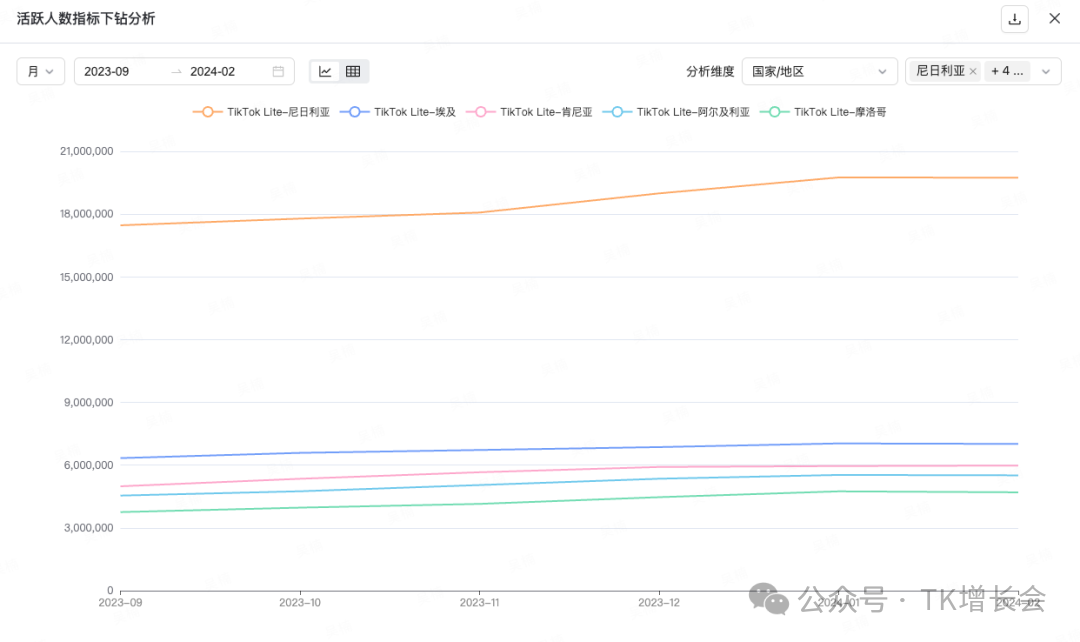Click the 2023-11 x-axis label
The height and width of the screenshot is (642, 1080).
coord(479,603)
